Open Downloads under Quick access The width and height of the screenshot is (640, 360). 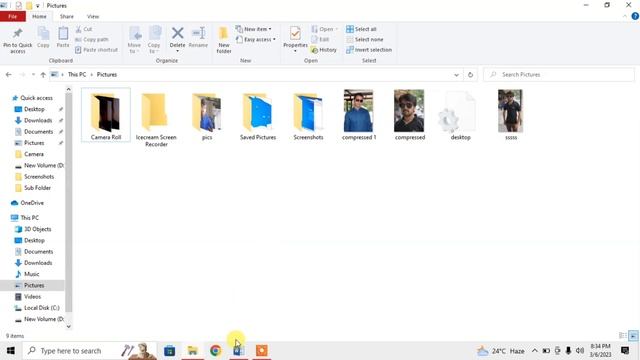click(38, 120)
